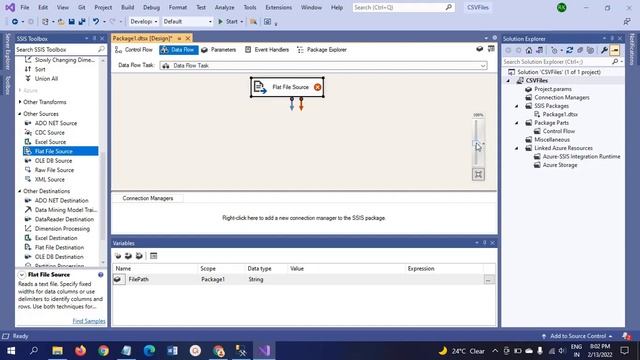The height and width of the screenshot is (360, 640).
Task: Select the Sort transform
Action: click(40, 69)
